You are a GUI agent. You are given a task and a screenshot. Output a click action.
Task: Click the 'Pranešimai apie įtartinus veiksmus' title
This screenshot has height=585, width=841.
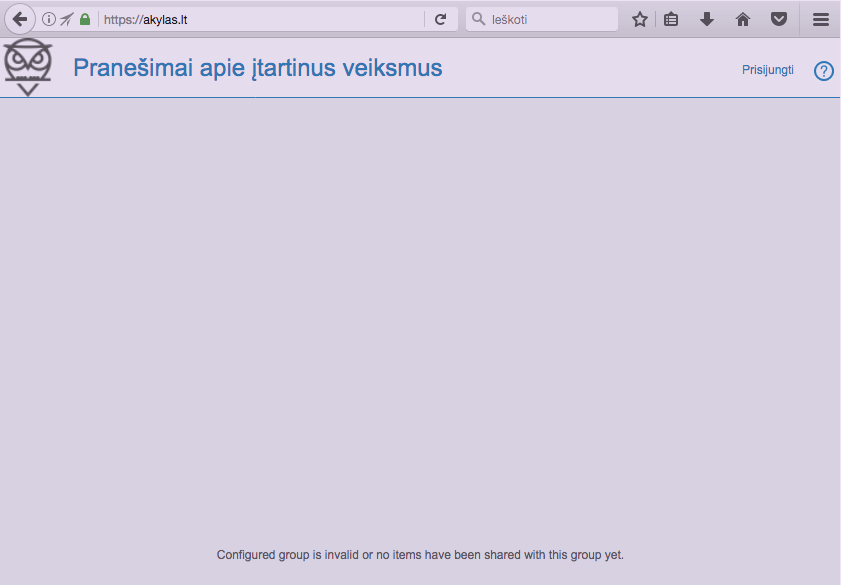point(257,68)
